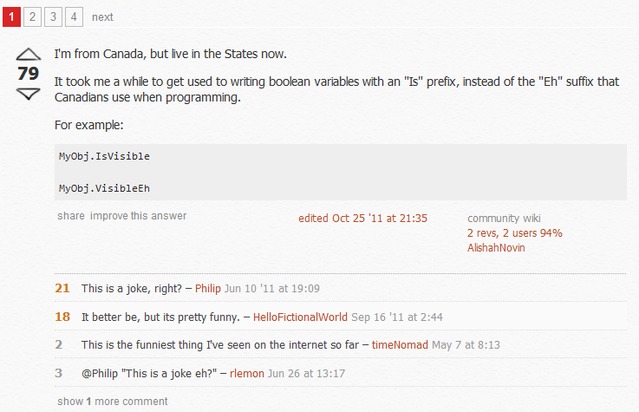Viewport: 639px width, 412px height.
Task: Click improve this answer link
Action: (x=138, y=215)
